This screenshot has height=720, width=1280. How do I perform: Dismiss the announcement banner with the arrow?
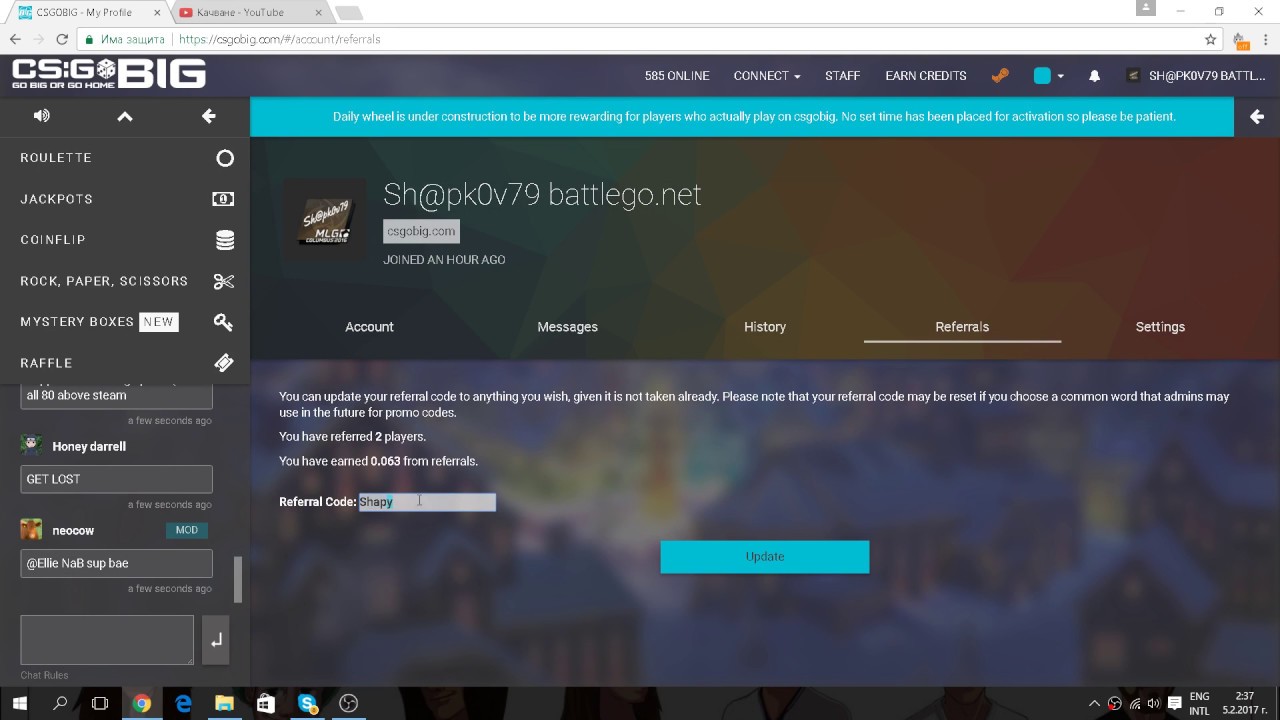tap(1257, 117)
